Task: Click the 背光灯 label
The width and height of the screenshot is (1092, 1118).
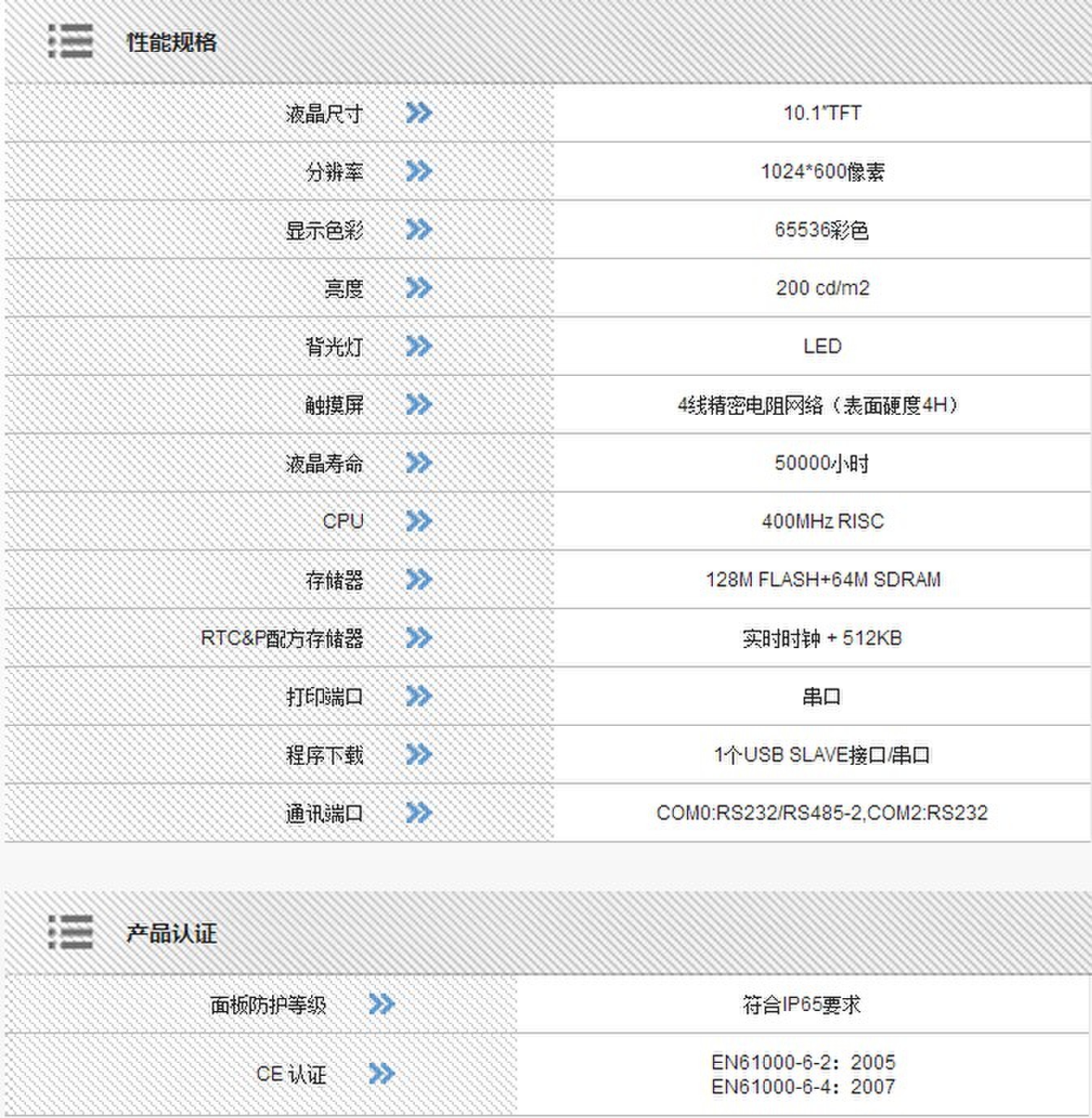Action: pos(335,347)
